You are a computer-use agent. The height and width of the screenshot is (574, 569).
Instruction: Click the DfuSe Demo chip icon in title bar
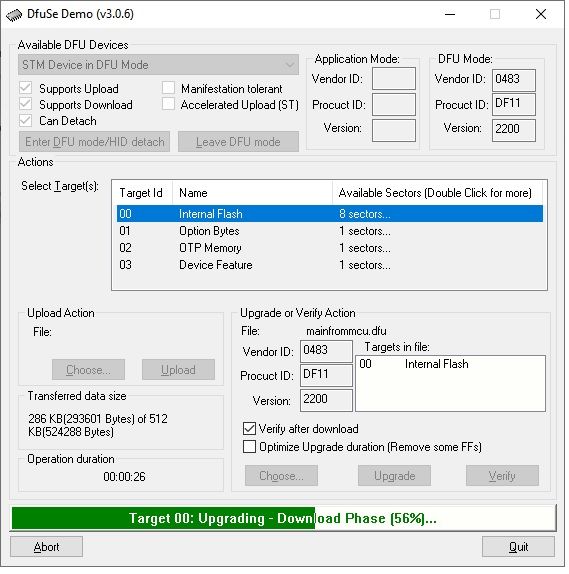click(14, 15)
